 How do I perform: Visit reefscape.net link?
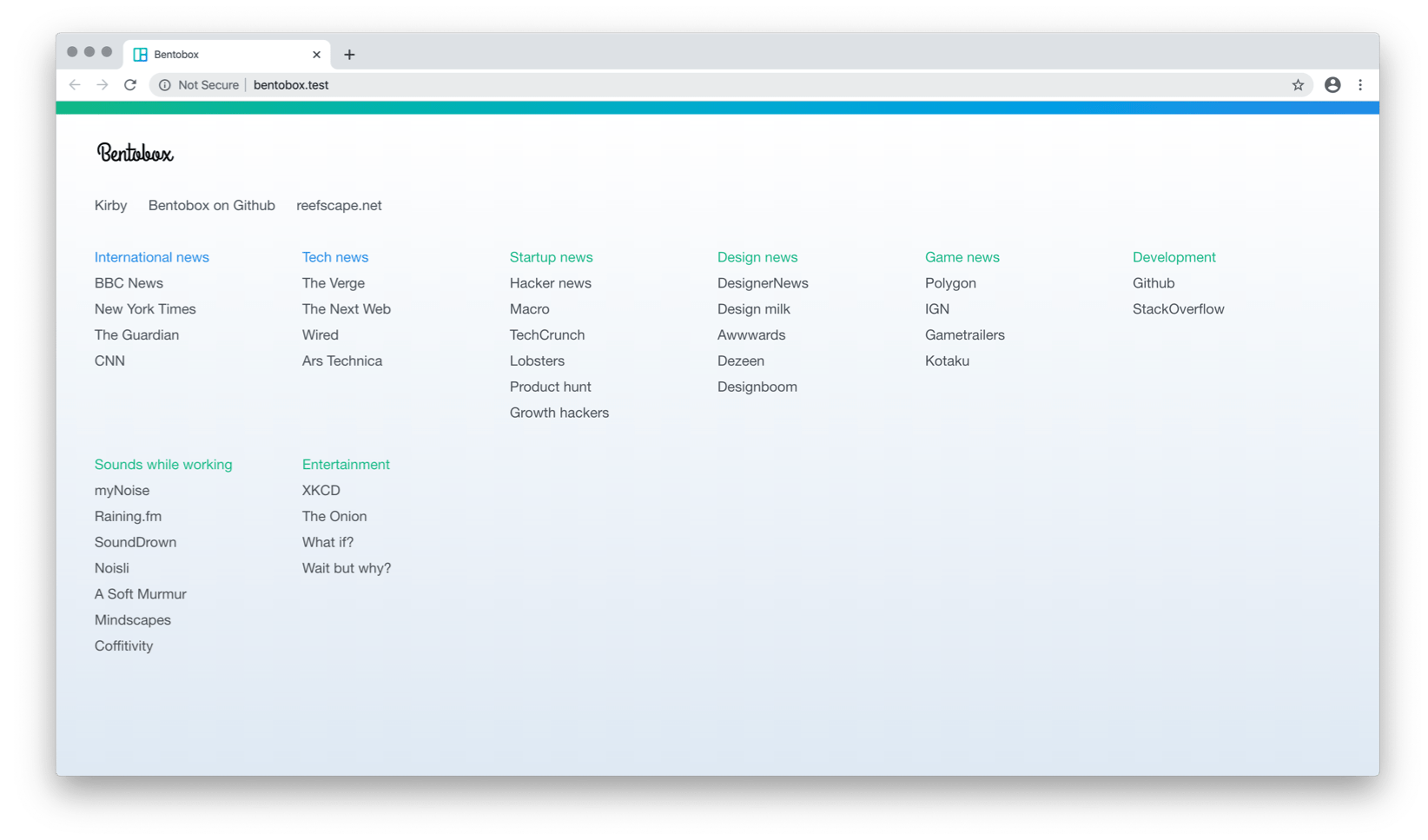click(339, 206)
